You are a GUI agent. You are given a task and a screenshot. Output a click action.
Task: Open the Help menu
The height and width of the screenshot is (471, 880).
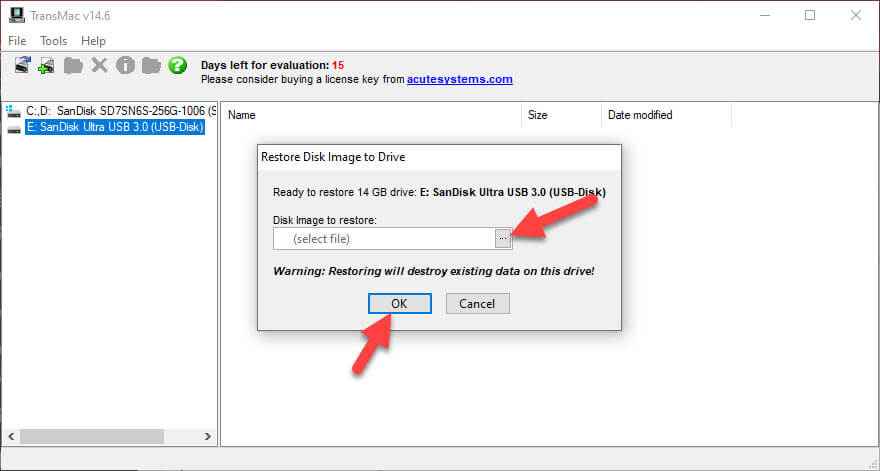[93, 41]
